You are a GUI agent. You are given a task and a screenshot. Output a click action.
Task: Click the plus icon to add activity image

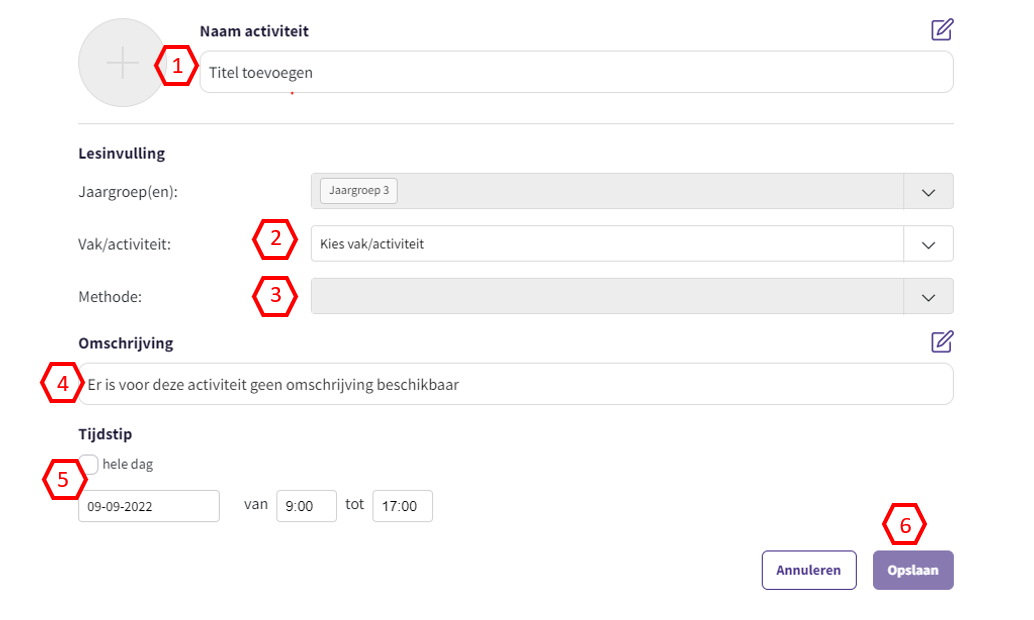click(122, 63)
